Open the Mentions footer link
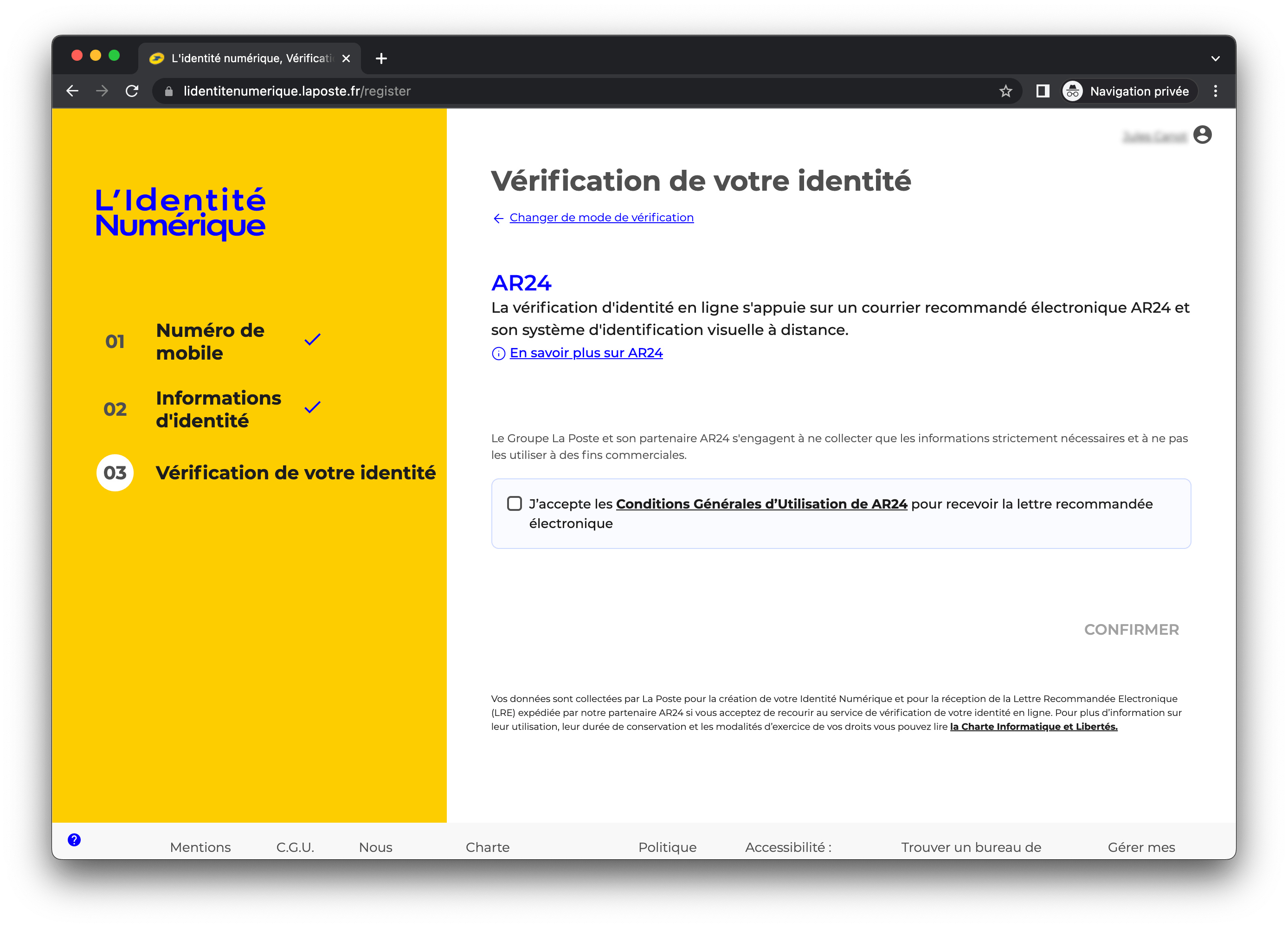 pos(200,847)
